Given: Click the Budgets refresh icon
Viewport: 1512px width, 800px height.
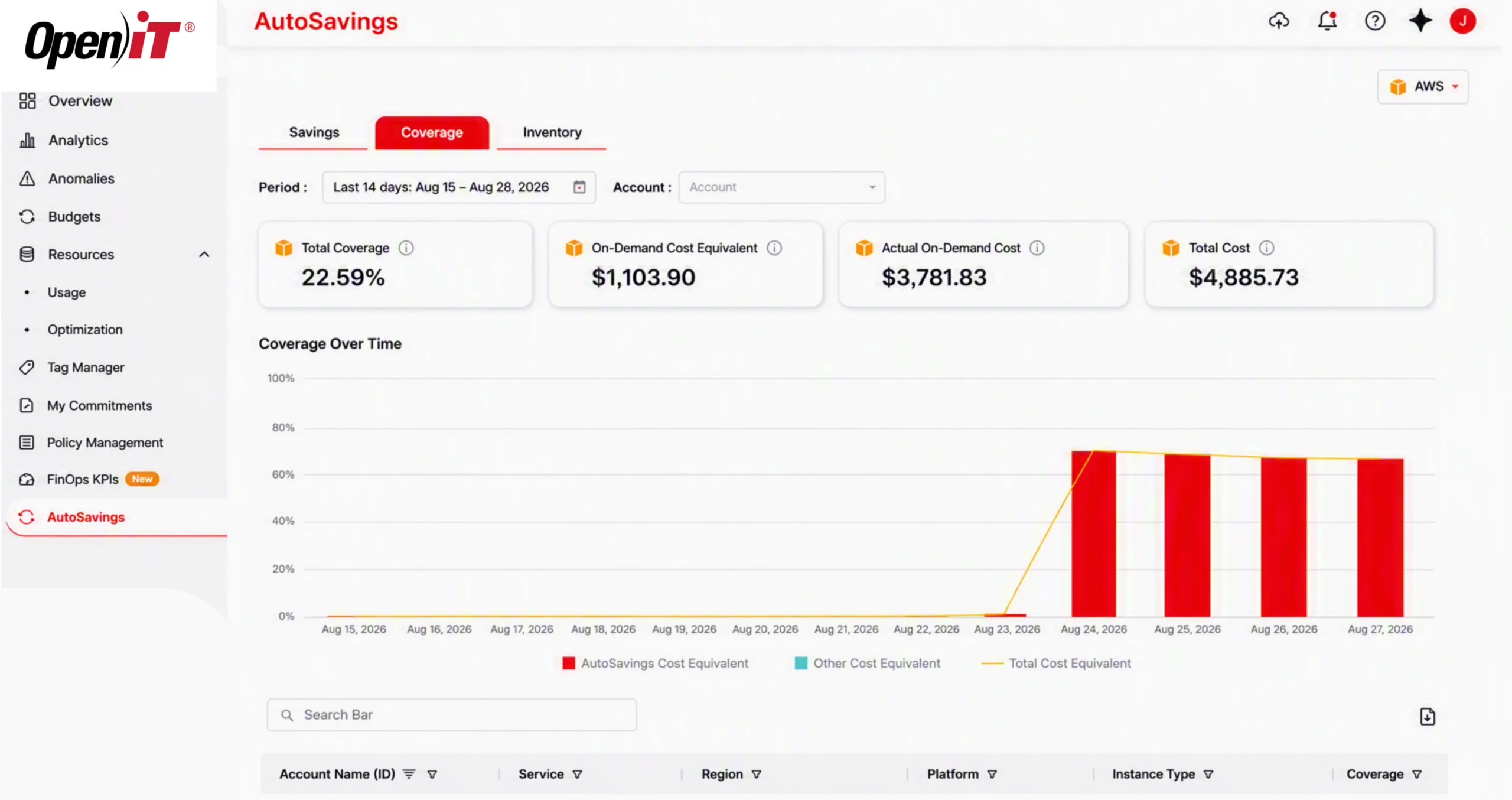Looking at the screenshot, I should 27,217.
